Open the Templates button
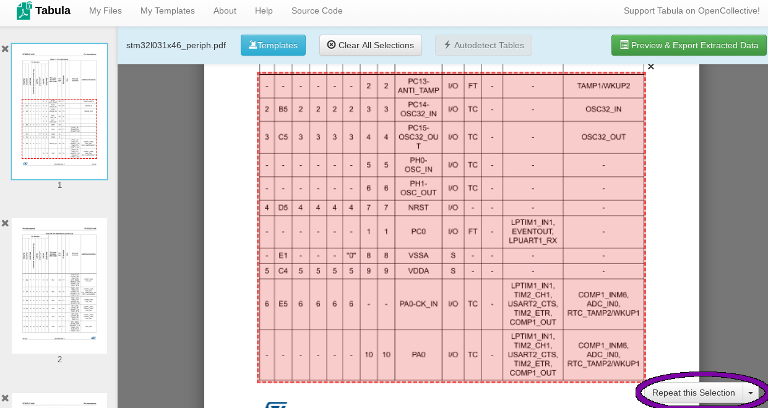 click(273, 45)
